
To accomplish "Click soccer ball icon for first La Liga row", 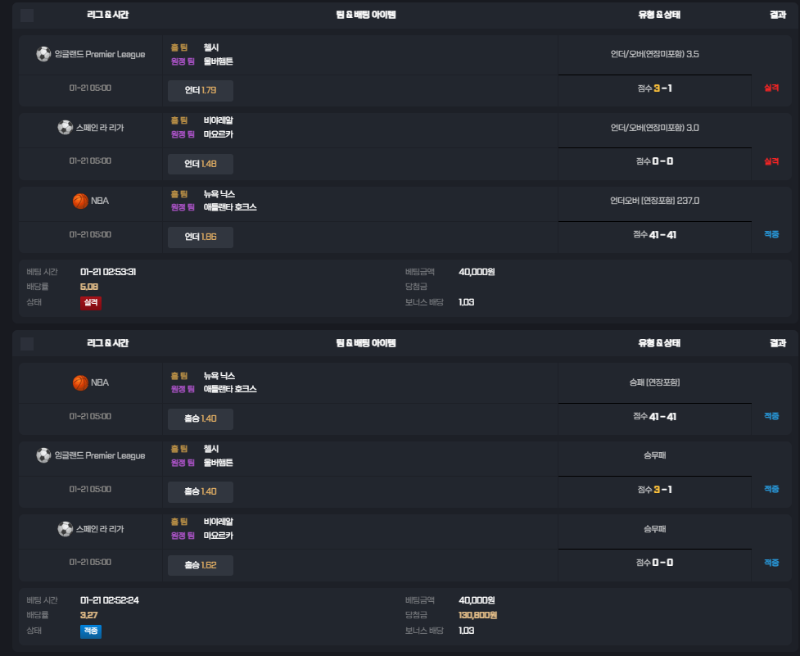I will pyautogui.click(x=65, y=127).
